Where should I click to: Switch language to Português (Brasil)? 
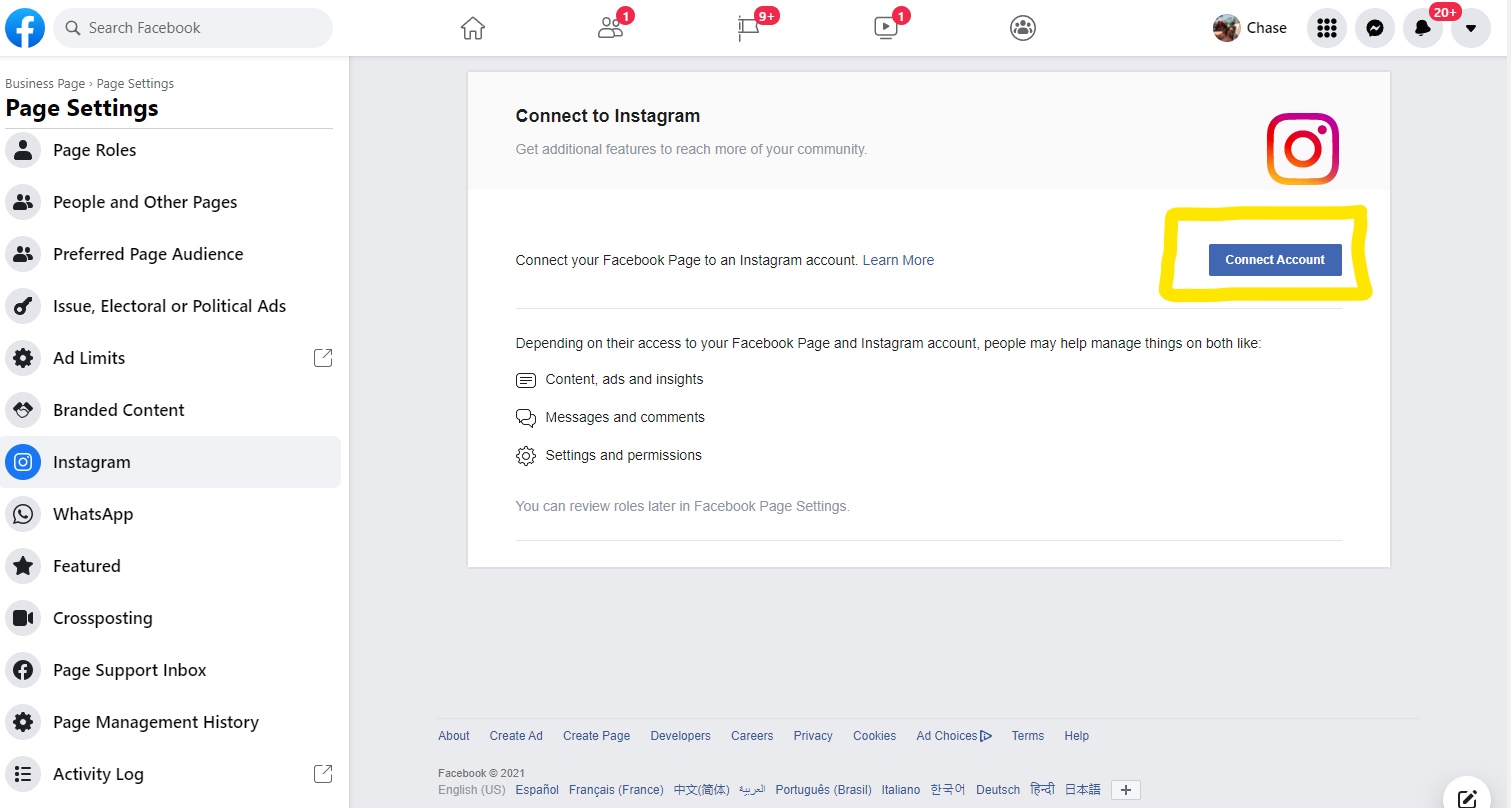823,790
